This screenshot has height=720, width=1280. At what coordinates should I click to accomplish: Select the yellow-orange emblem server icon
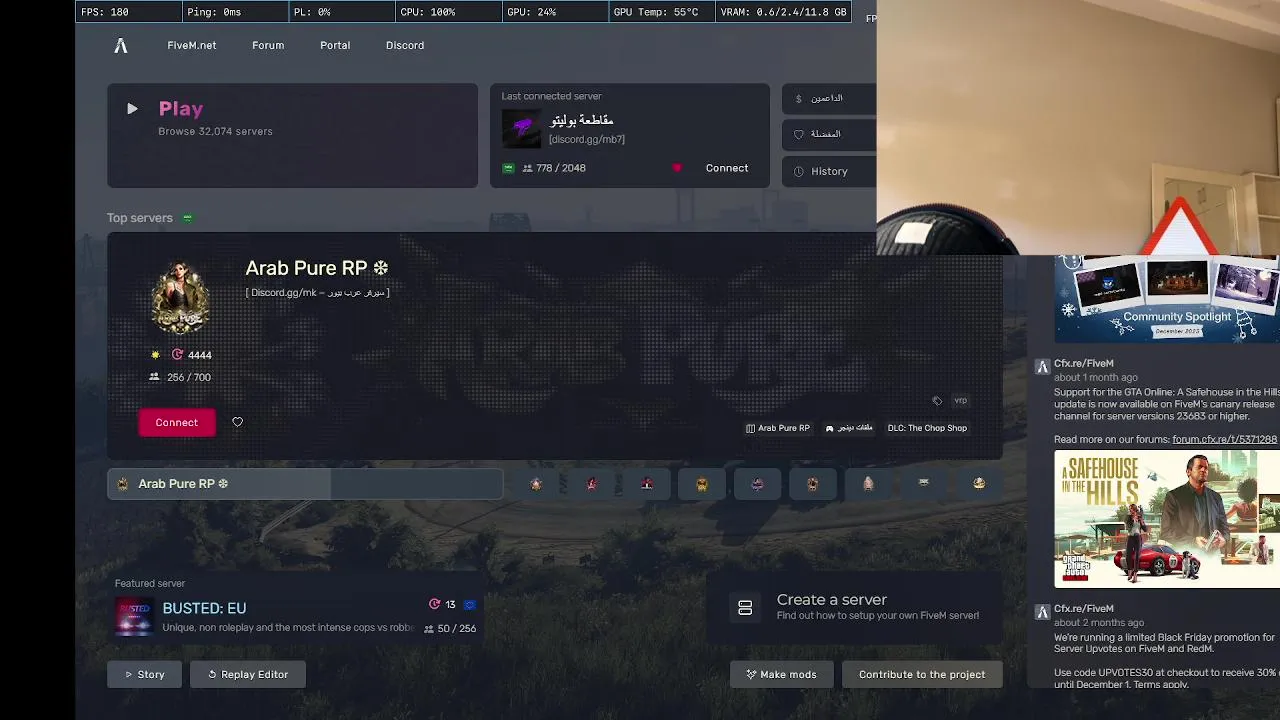pyautogui.click(x=702, y=484)
